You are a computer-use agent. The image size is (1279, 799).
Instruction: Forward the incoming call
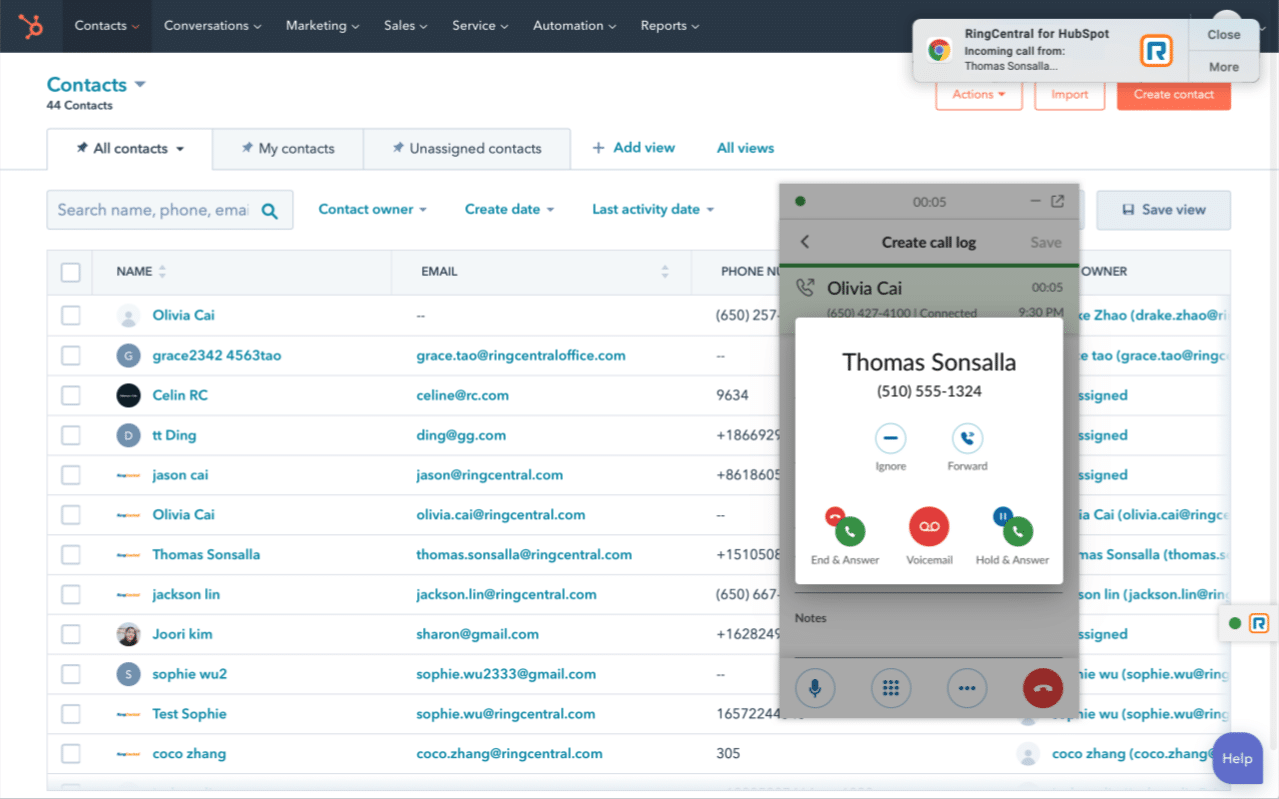tap(966, 439)
